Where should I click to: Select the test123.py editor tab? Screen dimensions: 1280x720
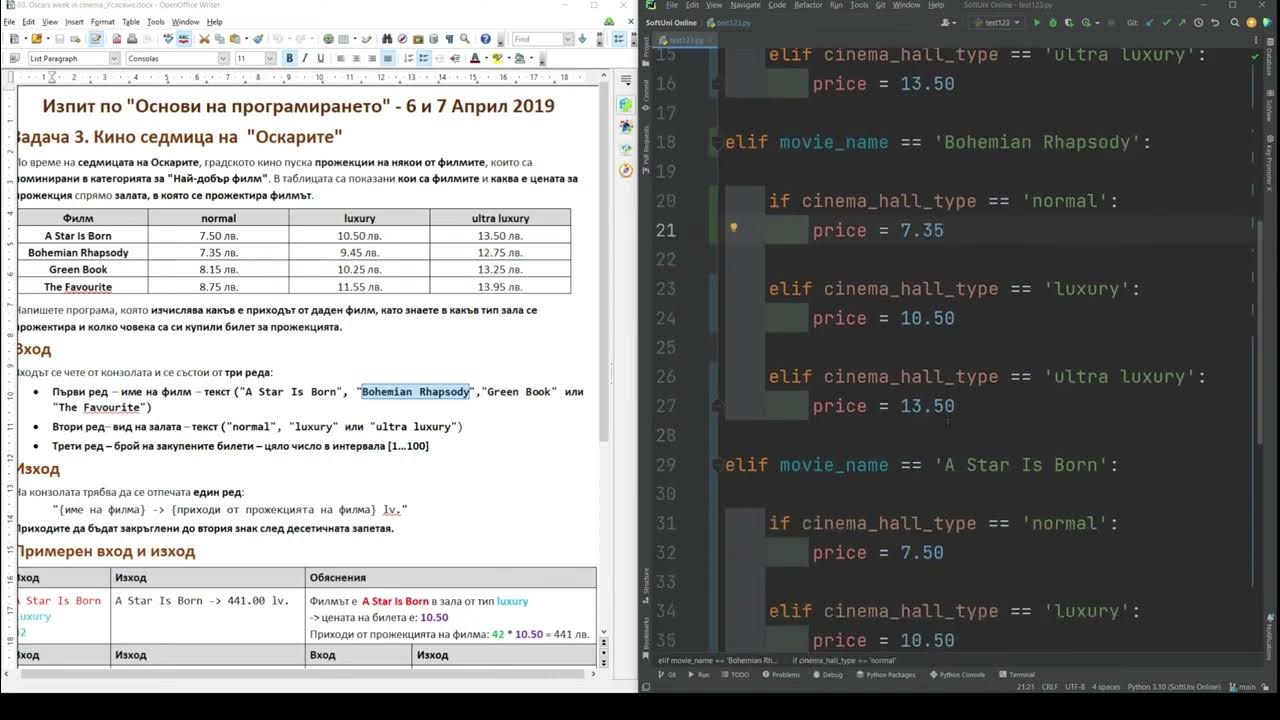pyautogui.click(x=686, y=40)
